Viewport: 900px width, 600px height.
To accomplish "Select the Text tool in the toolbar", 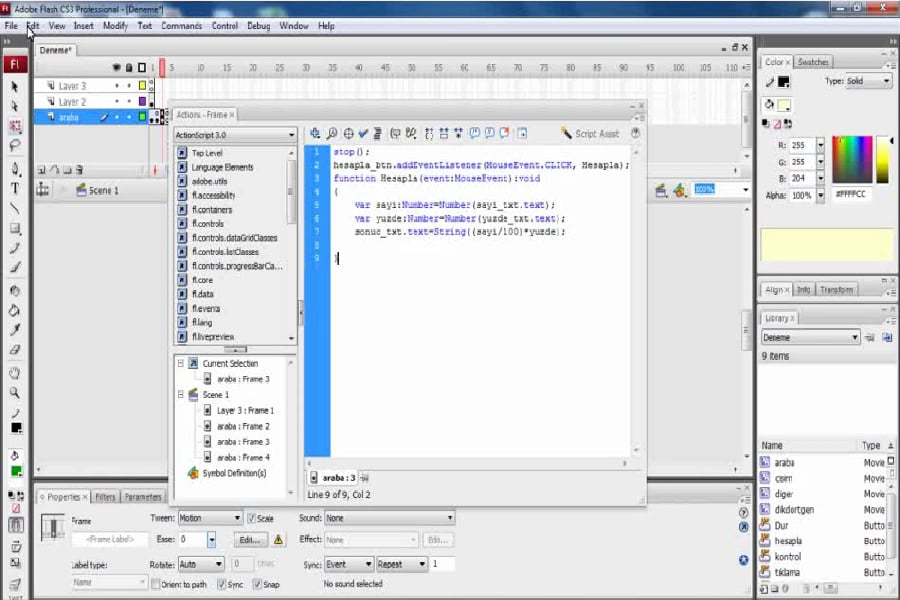I will 15,188.
